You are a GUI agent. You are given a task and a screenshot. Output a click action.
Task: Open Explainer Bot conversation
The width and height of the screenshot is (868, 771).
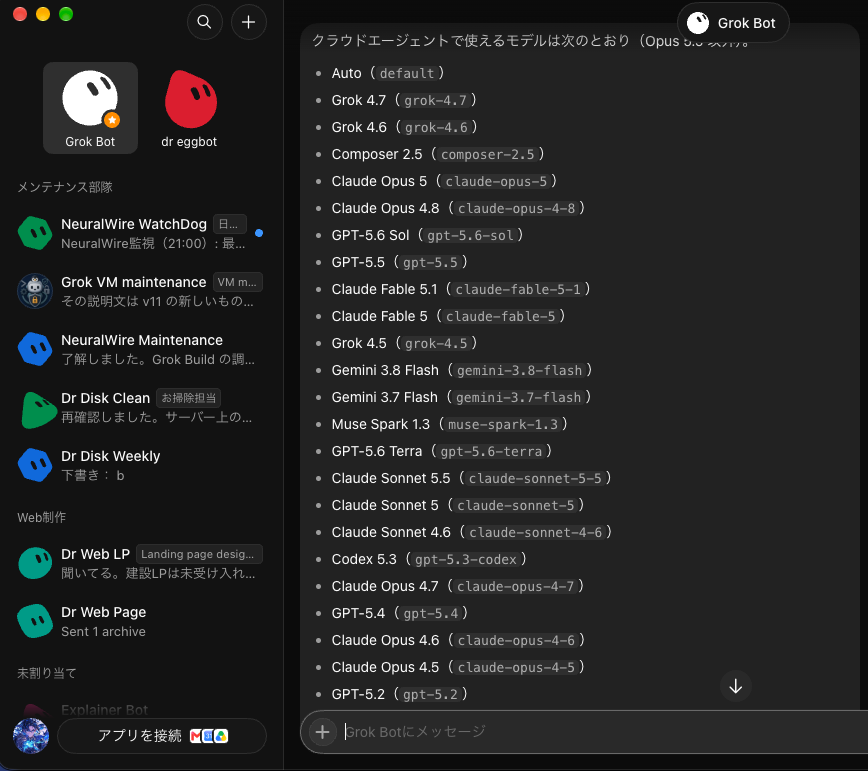(141, 710)
